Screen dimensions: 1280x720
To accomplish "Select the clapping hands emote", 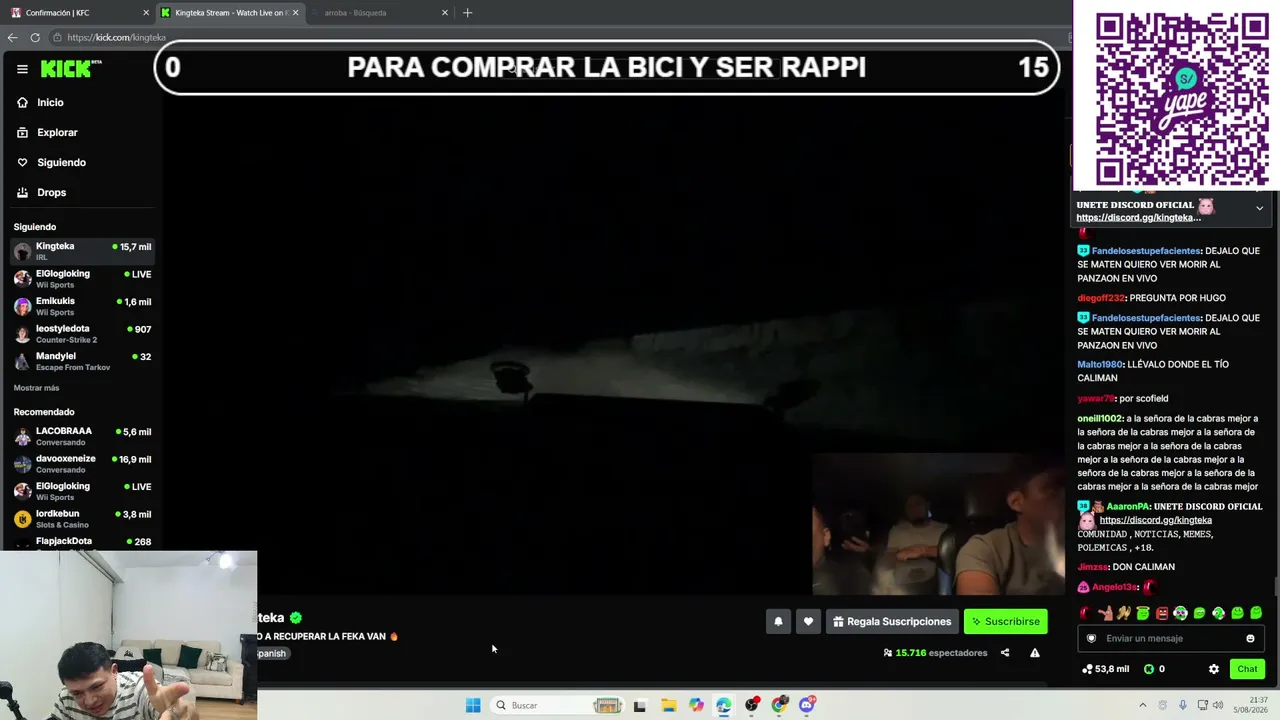I will point(1123,613).
